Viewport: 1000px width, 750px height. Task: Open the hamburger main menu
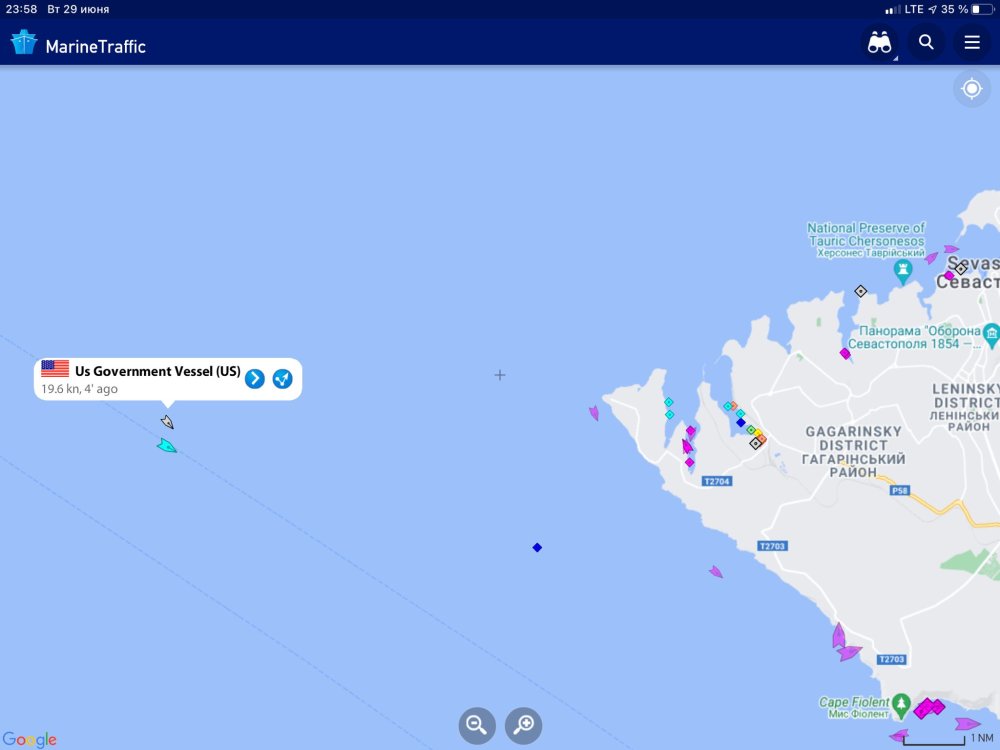click(971, 42)
